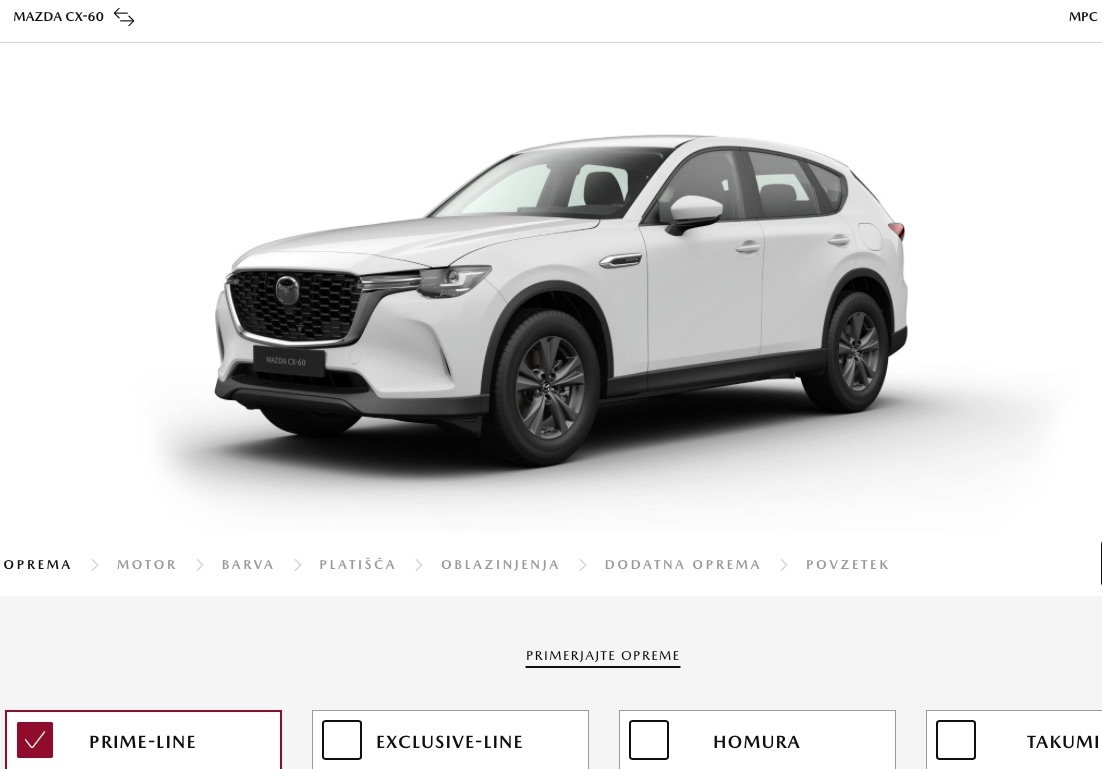This screenshot has width=1102, height=769.
Task: Switch to the PLATIŠČA step
Action: [x=358, y=564]
